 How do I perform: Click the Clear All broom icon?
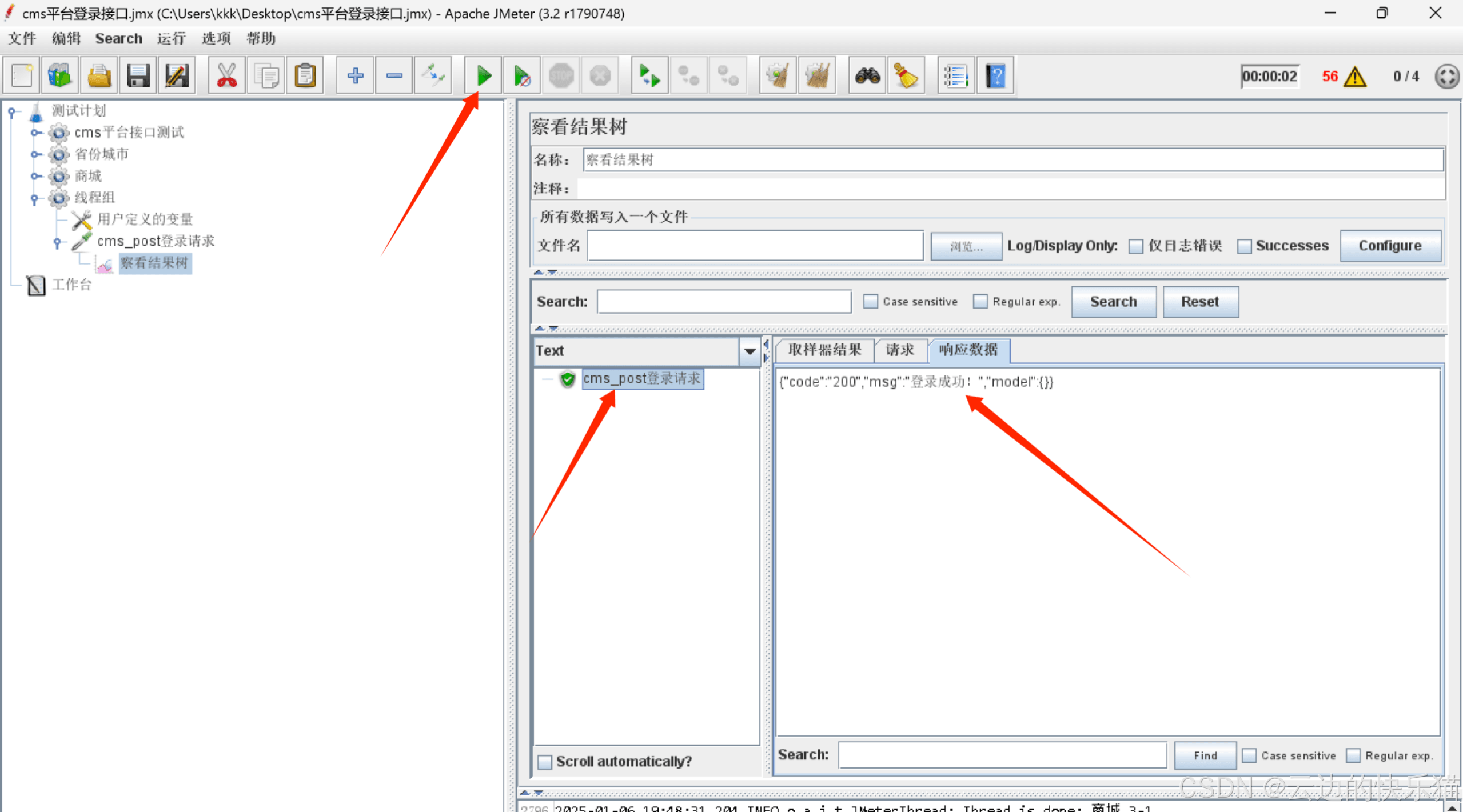(x=817, y=75)
